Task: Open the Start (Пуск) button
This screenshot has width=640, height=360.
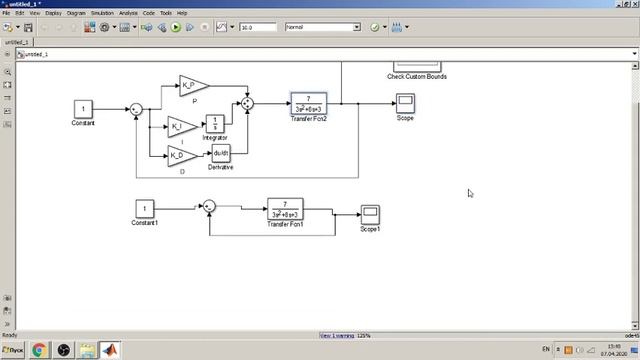Action: [x=13, y=350]
